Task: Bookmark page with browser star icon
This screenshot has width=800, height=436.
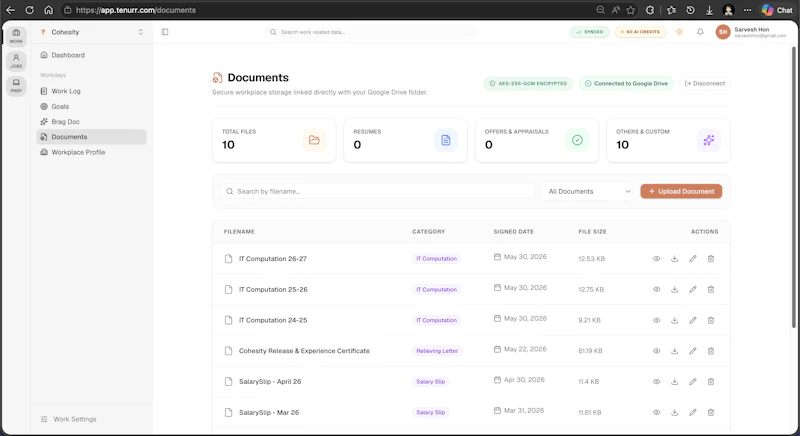Action: 631,10
